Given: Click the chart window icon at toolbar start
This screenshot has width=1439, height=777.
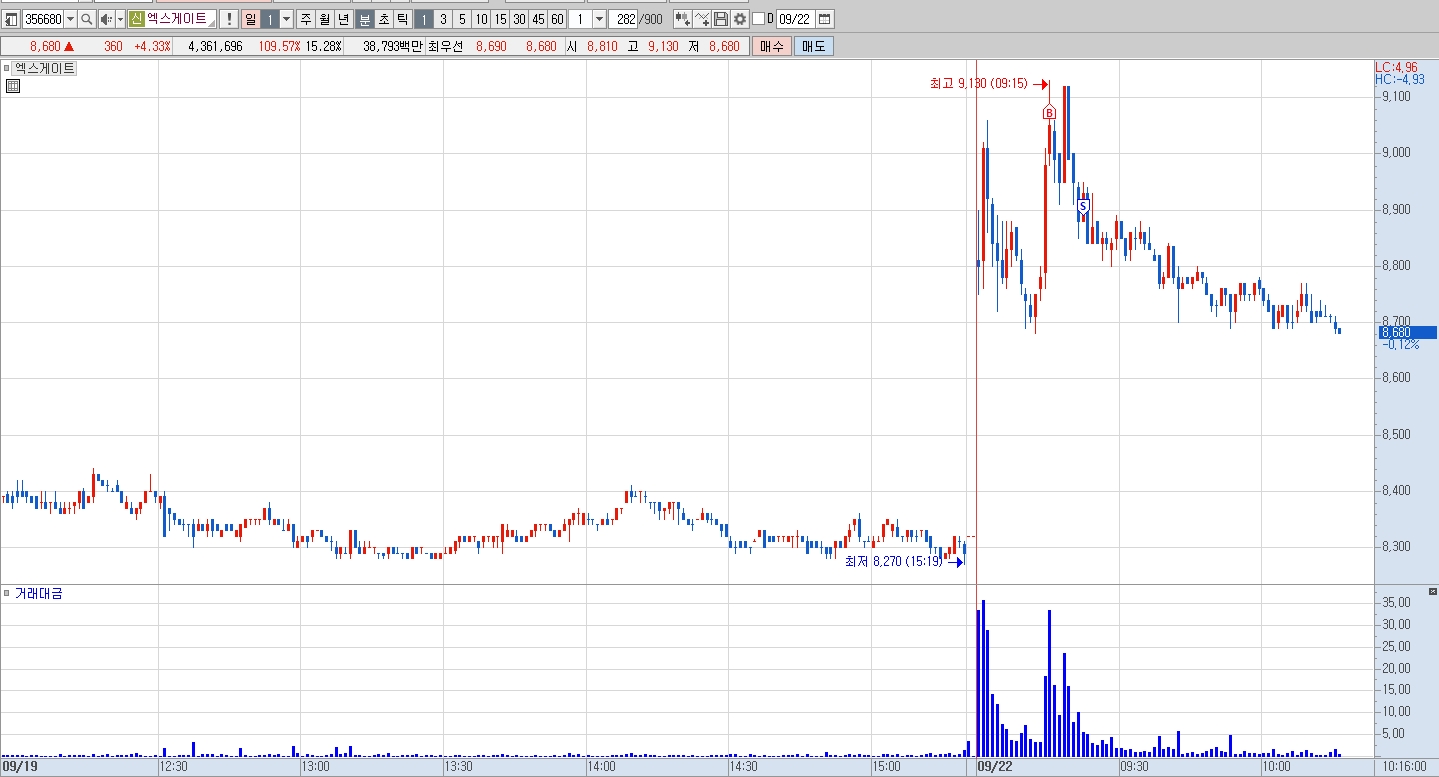Looking at the screenshot, I should tap(11, 19).
